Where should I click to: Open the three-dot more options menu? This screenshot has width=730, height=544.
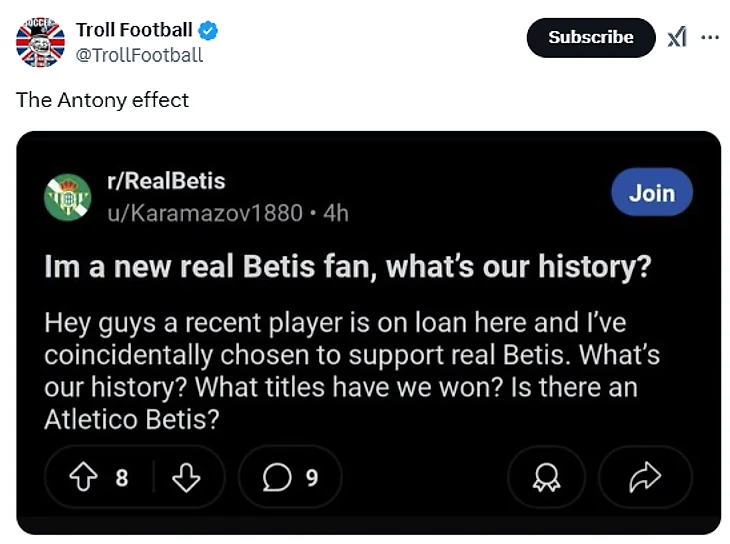[x=710, y=37]
